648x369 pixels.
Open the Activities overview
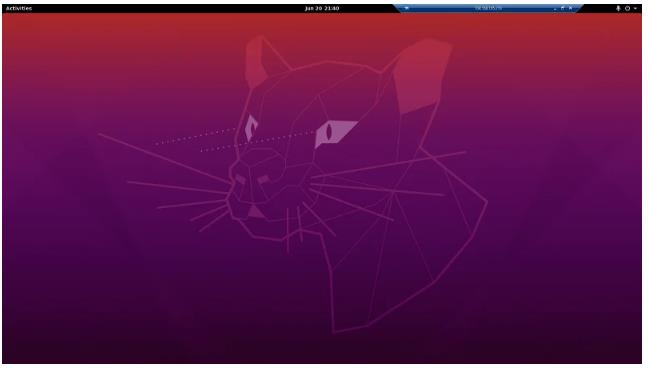tap(19, 8)
